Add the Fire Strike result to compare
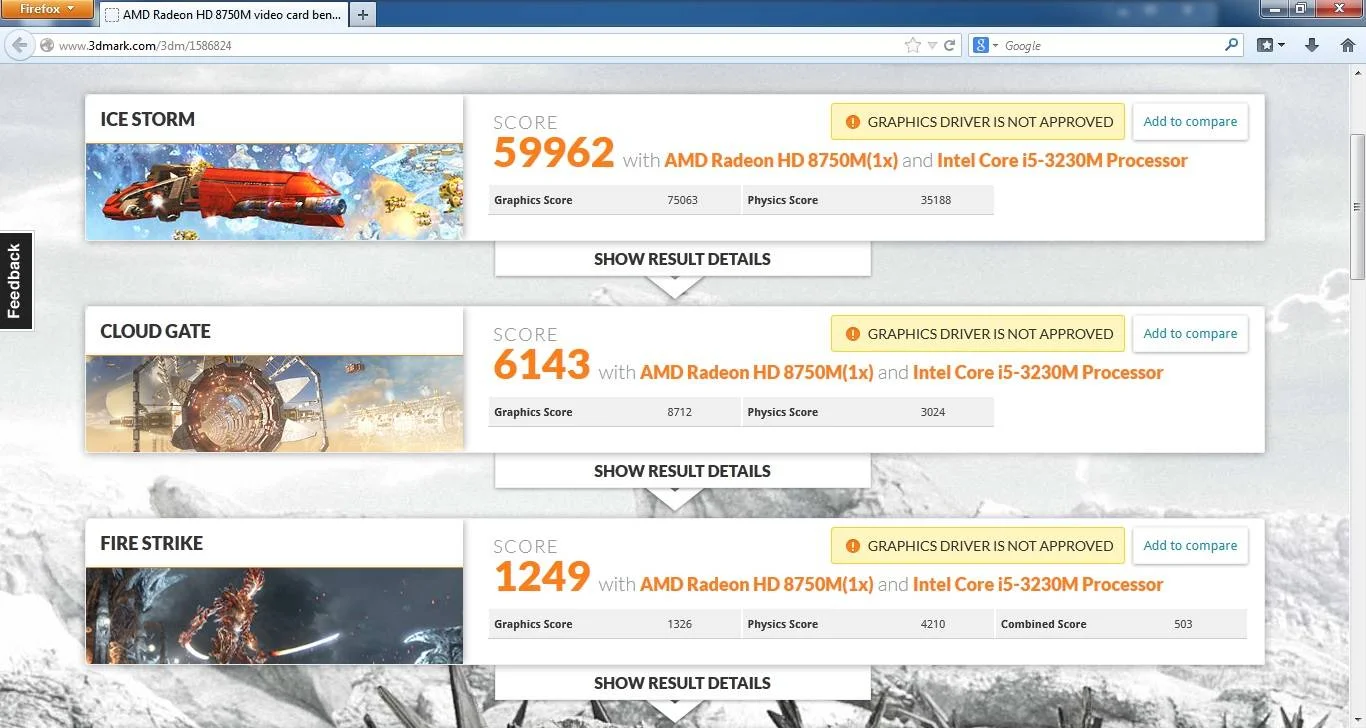This screenshot has width=1366, height=728. coord(1190,546)
